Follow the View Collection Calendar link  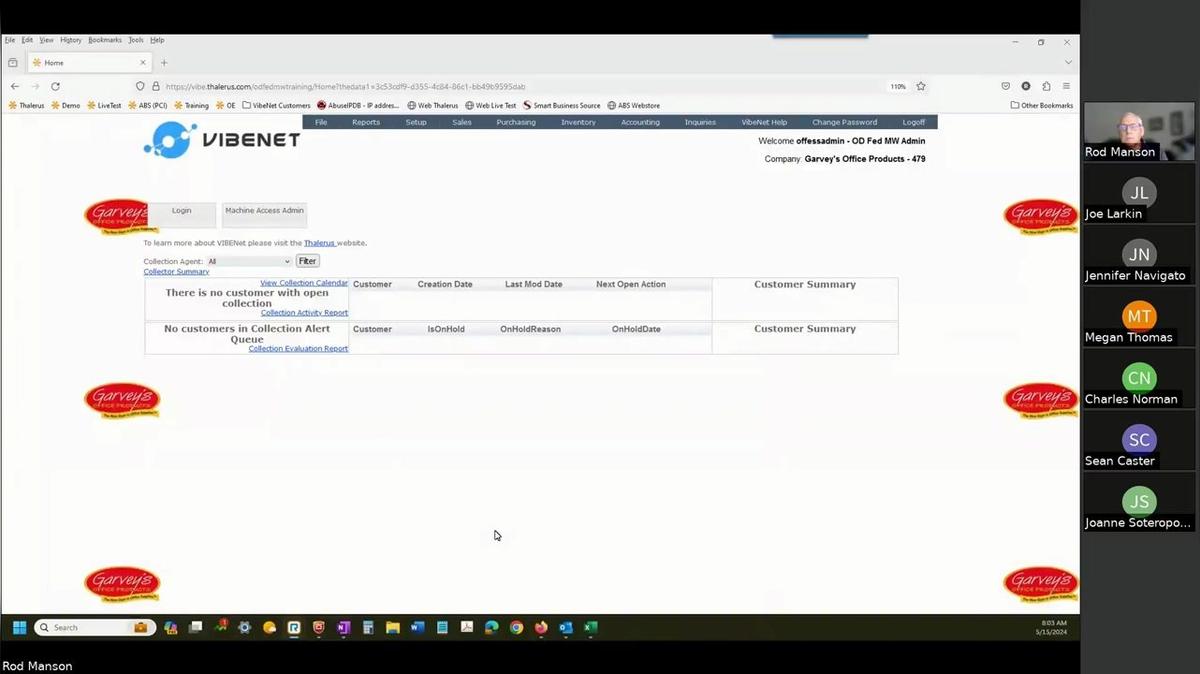coord(303,283)
